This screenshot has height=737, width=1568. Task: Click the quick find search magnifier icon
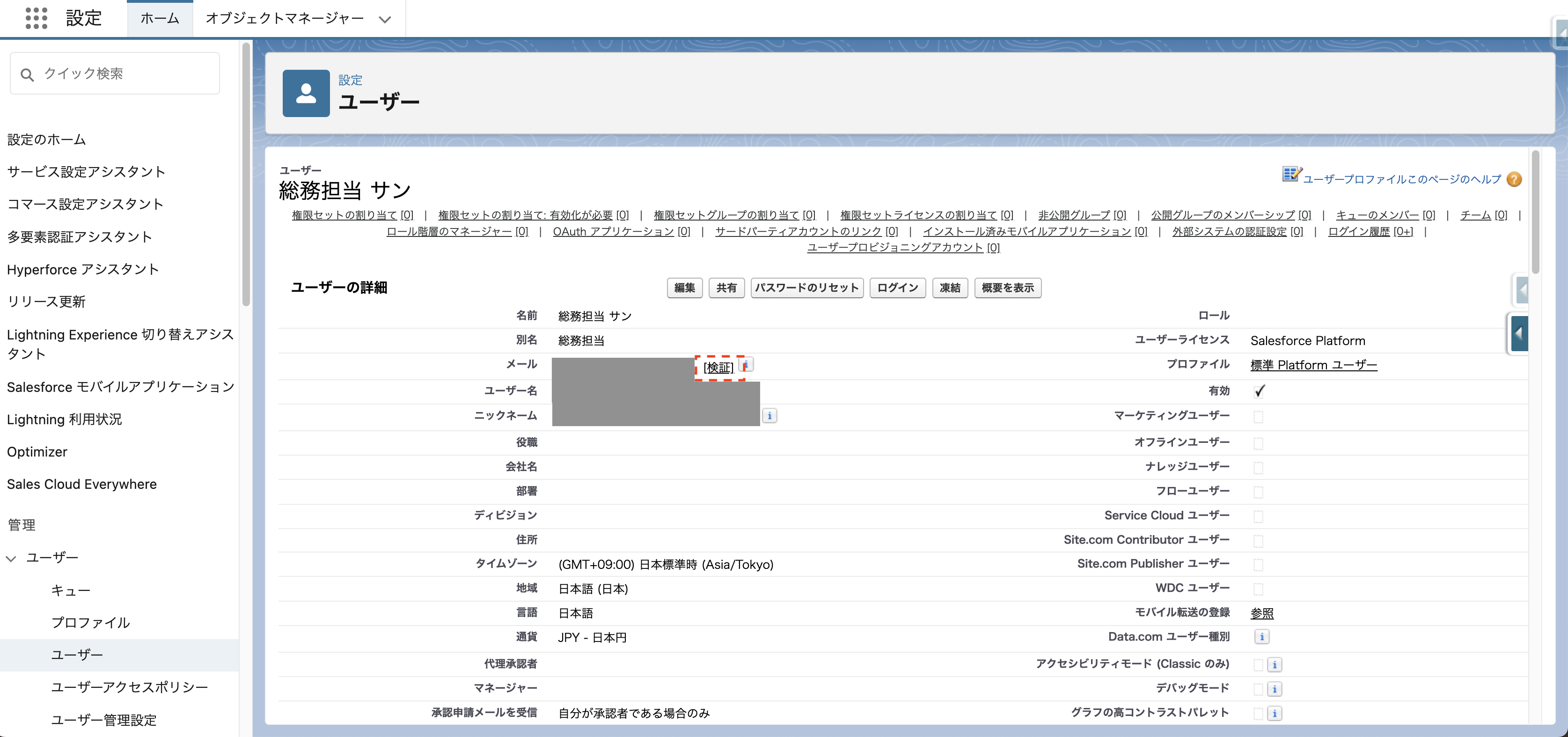pos(27,74)
